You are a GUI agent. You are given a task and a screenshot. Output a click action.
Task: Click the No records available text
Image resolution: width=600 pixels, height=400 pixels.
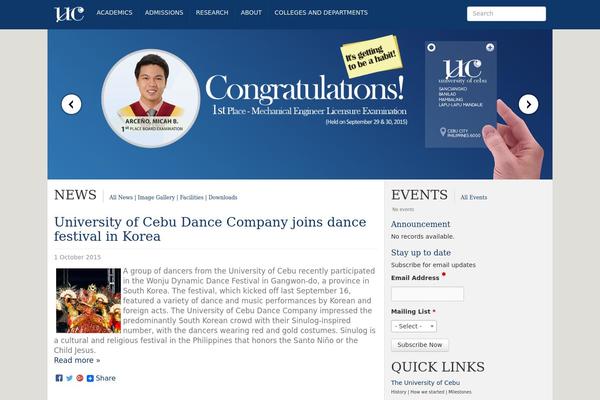[x=422, y=237]
